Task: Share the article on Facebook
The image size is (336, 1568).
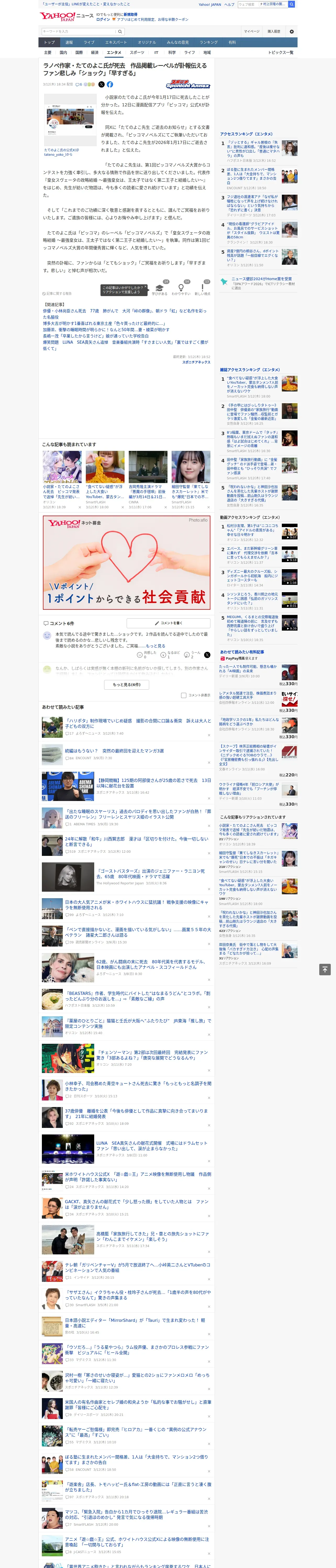Action: tap(110, 85)
